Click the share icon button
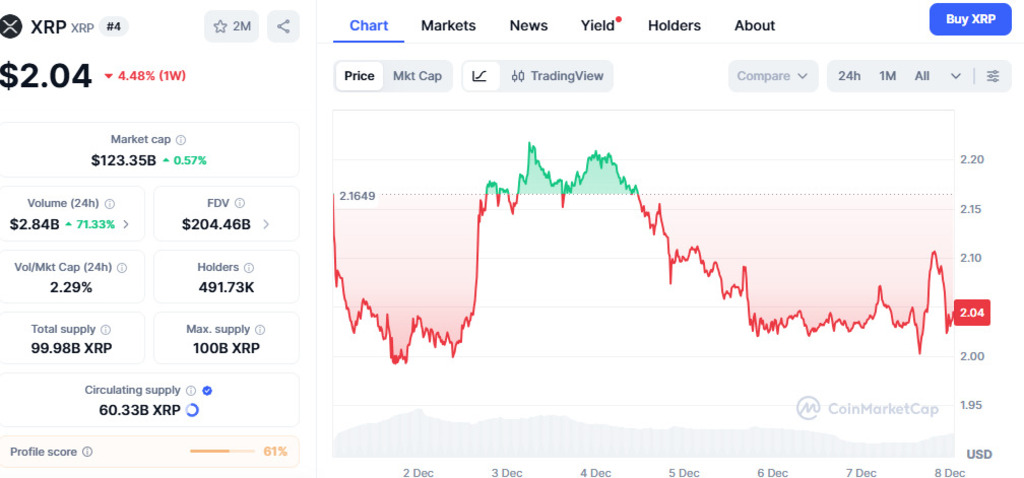Viewport: 1024px width, 478px height. (283, 26)
